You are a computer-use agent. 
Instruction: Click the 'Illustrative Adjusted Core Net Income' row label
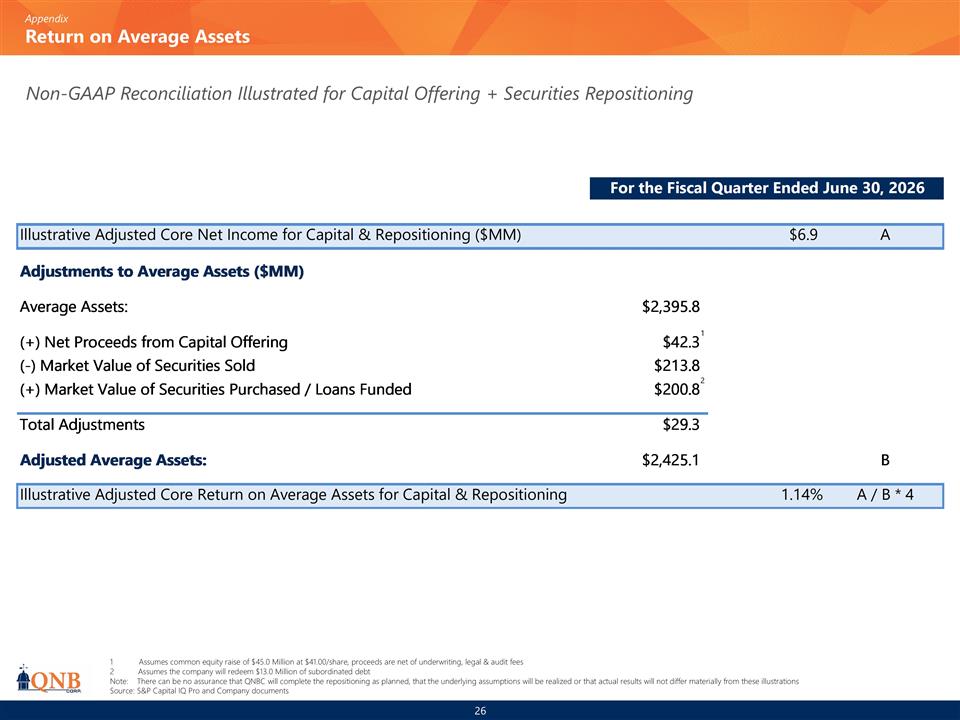270,235
